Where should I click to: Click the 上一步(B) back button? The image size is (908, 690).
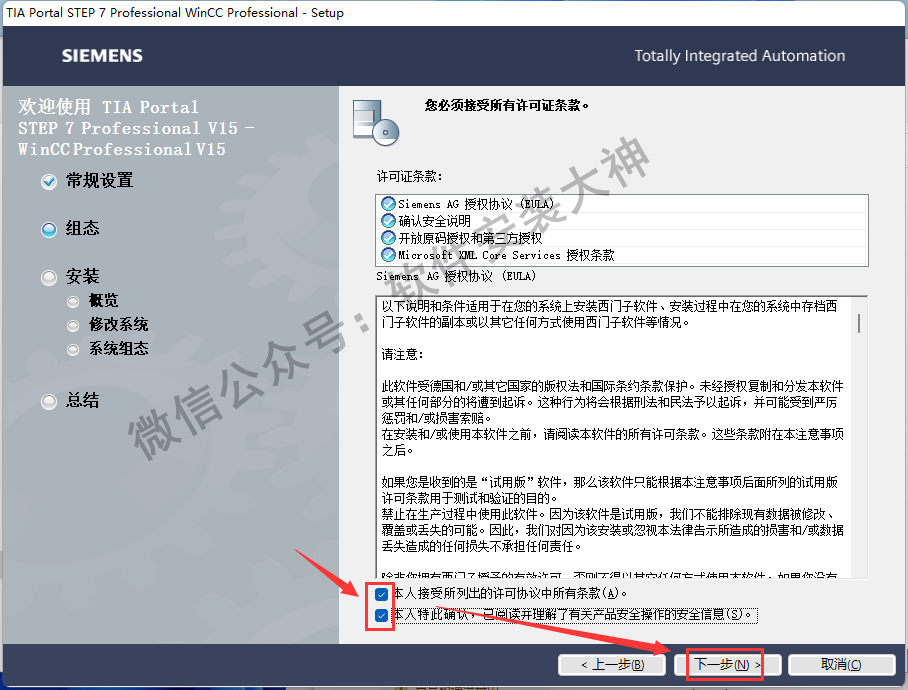coord(612,665)
